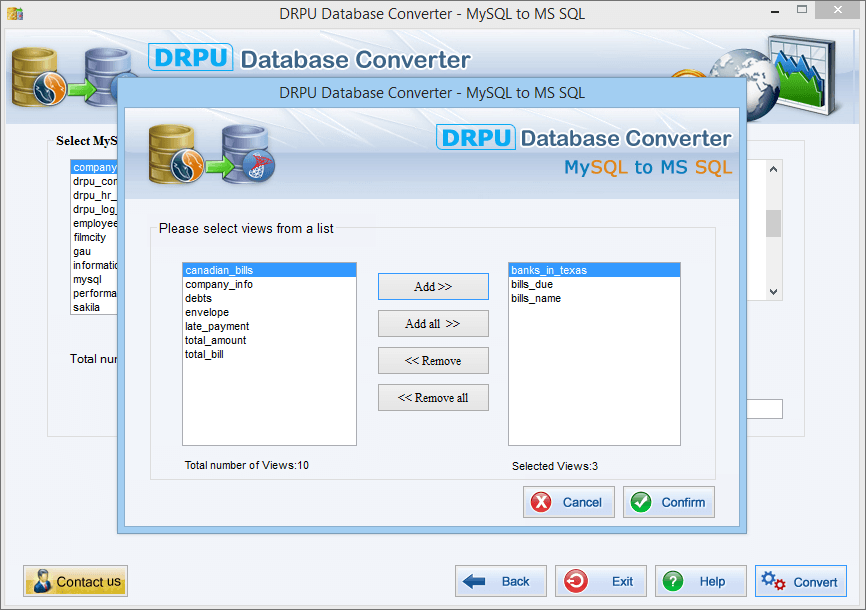This screenshot has width=866, height=610.
Task: Minimize the main application window
Action: [775, 10]
